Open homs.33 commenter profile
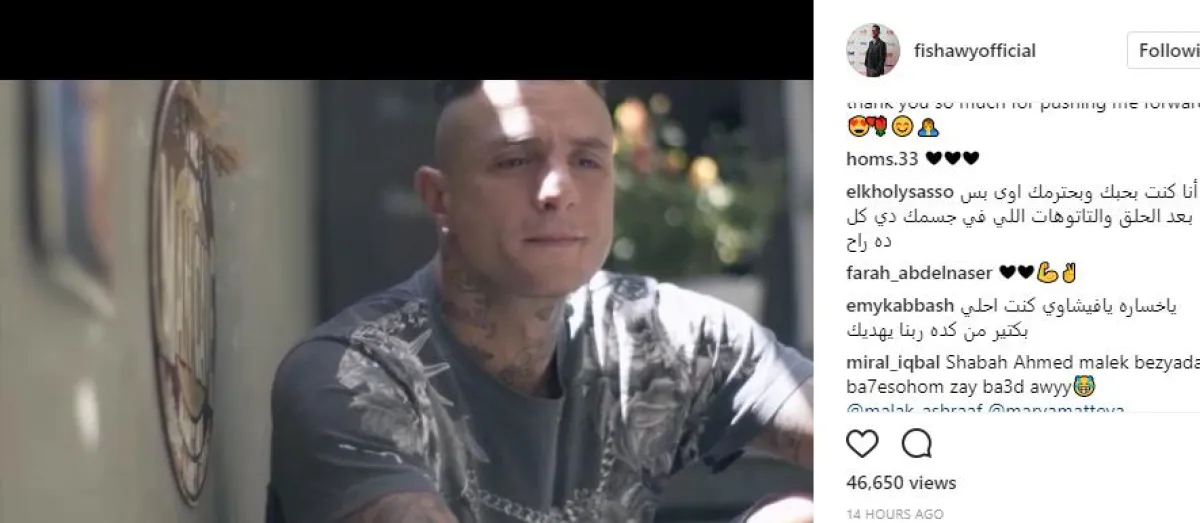 pos(882,157)
